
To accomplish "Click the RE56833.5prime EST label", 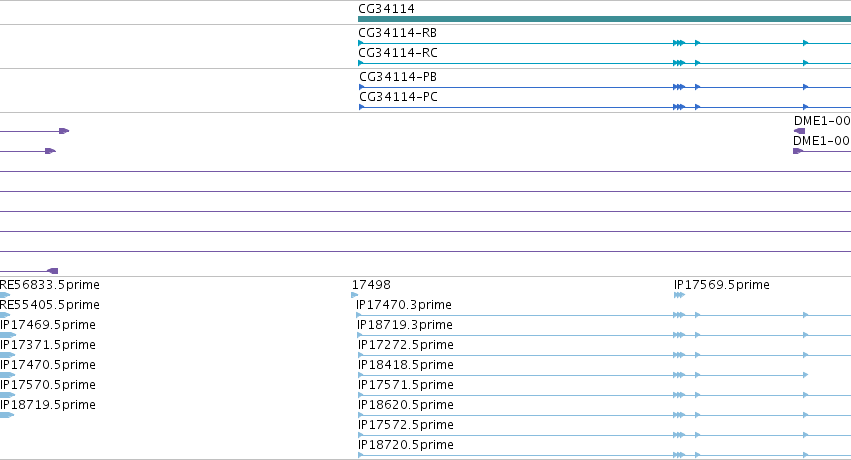I will click(x=50, y=285).
